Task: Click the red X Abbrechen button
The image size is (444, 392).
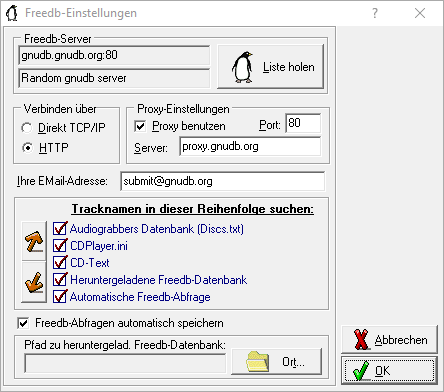Action: pyautogui.click(x=389, y=340)
